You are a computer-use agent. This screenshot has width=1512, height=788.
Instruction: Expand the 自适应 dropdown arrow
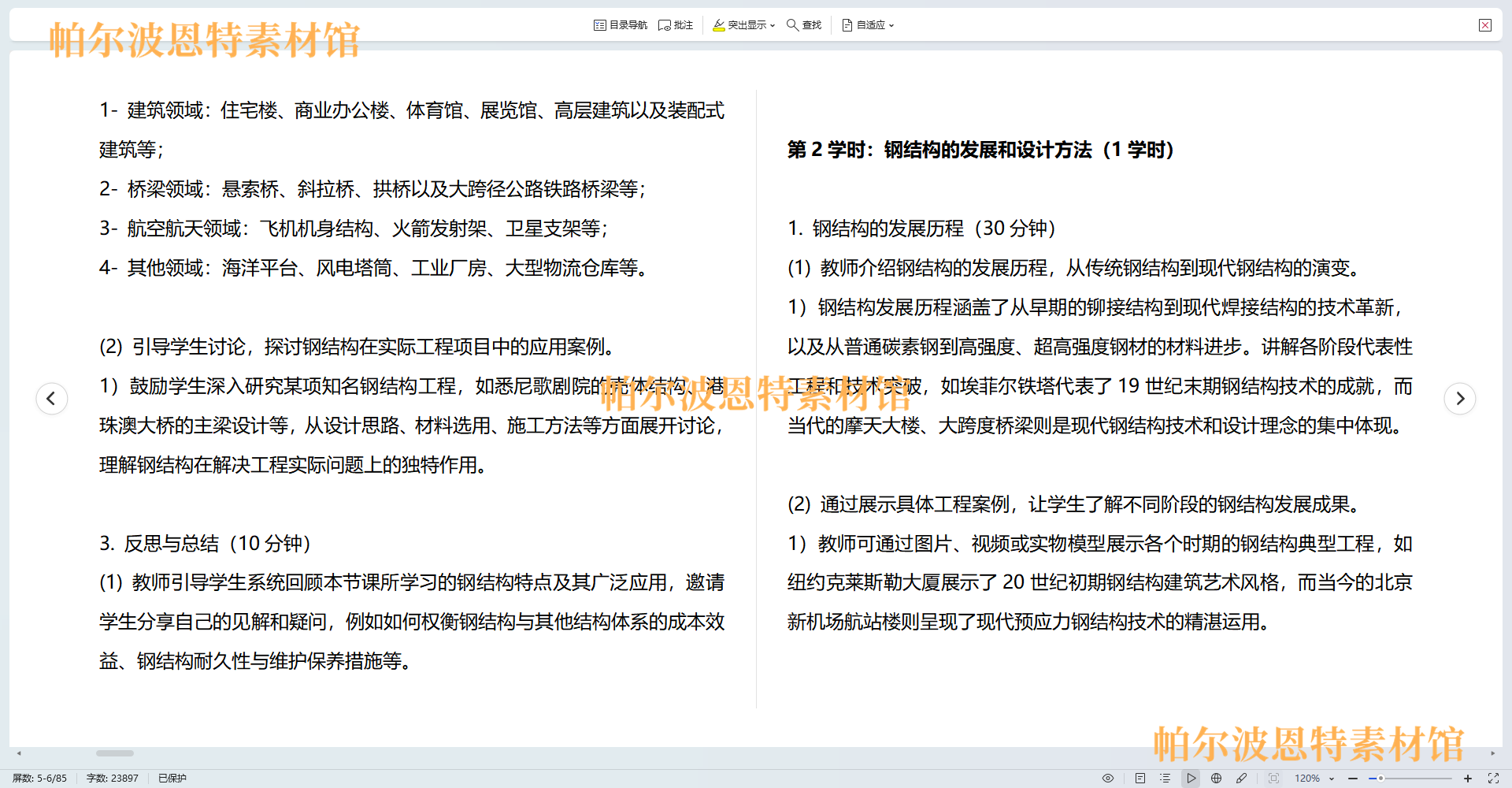[x=891, y=25]
